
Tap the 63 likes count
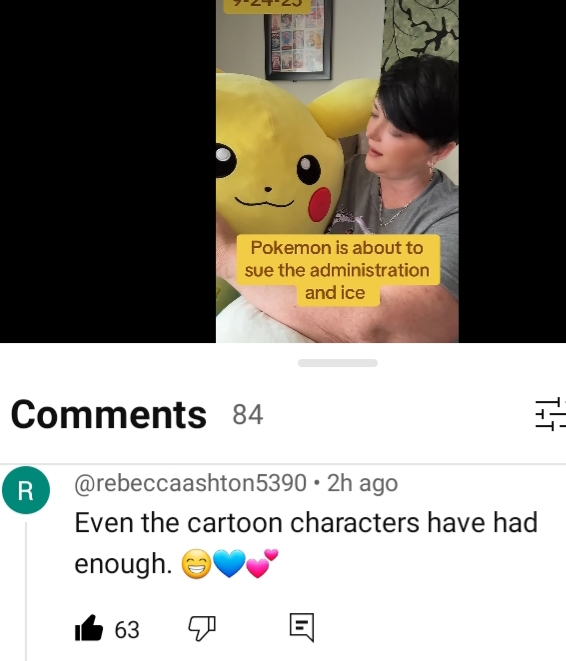(x=127, y=629)
